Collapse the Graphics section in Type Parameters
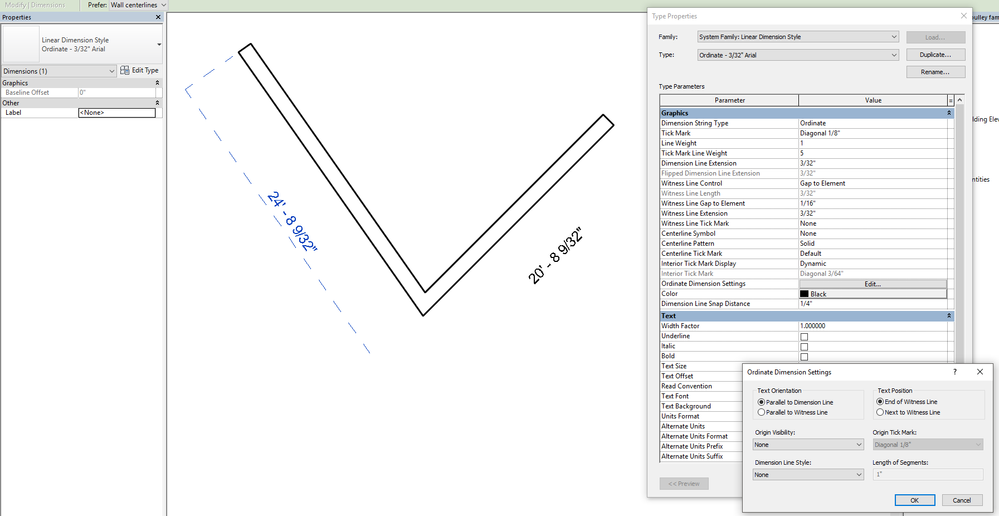This screenshot has width=999, height=516. point(949,113)
